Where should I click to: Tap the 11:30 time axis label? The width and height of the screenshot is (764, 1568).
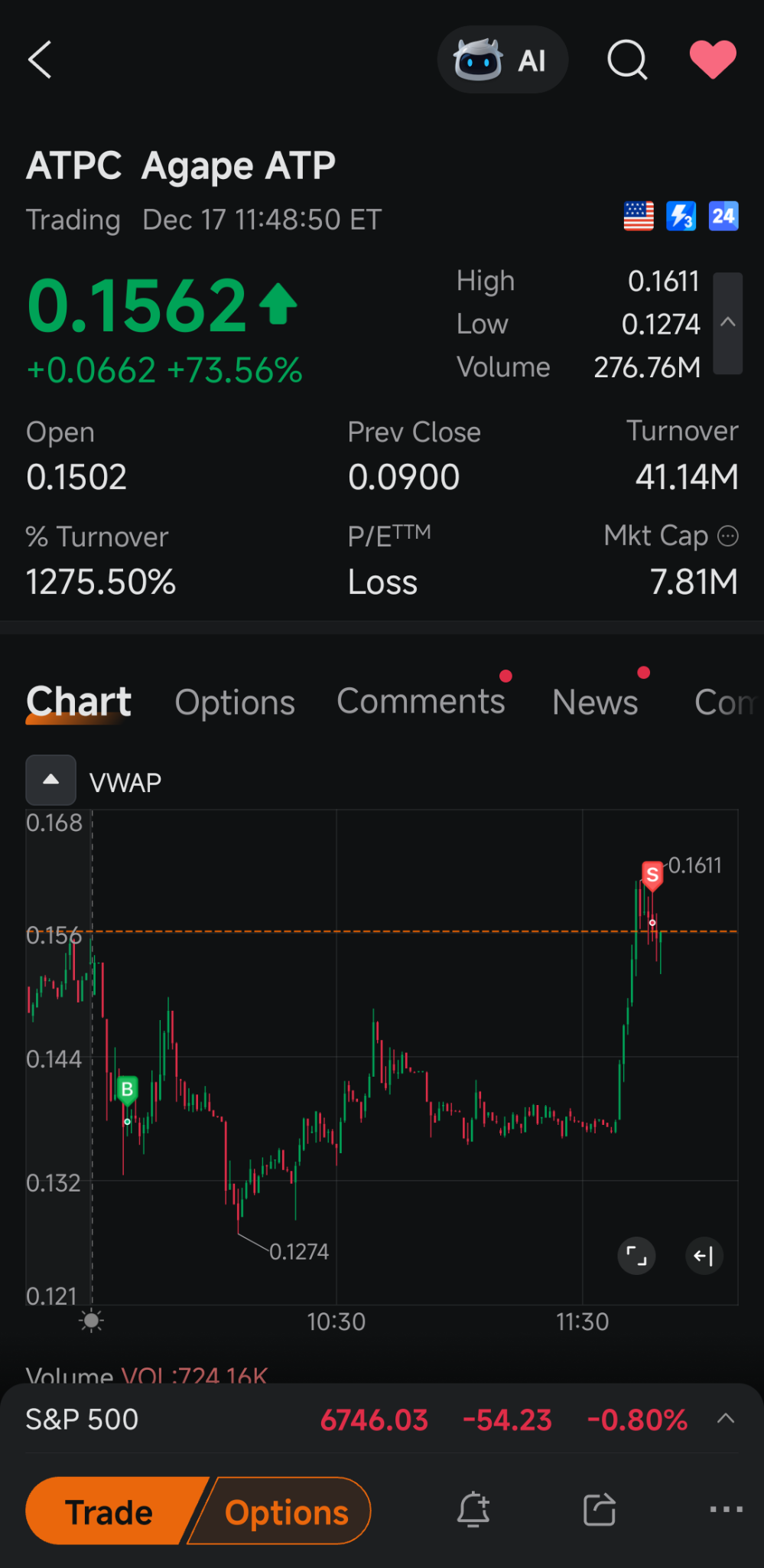click(x=583, y=1322)
